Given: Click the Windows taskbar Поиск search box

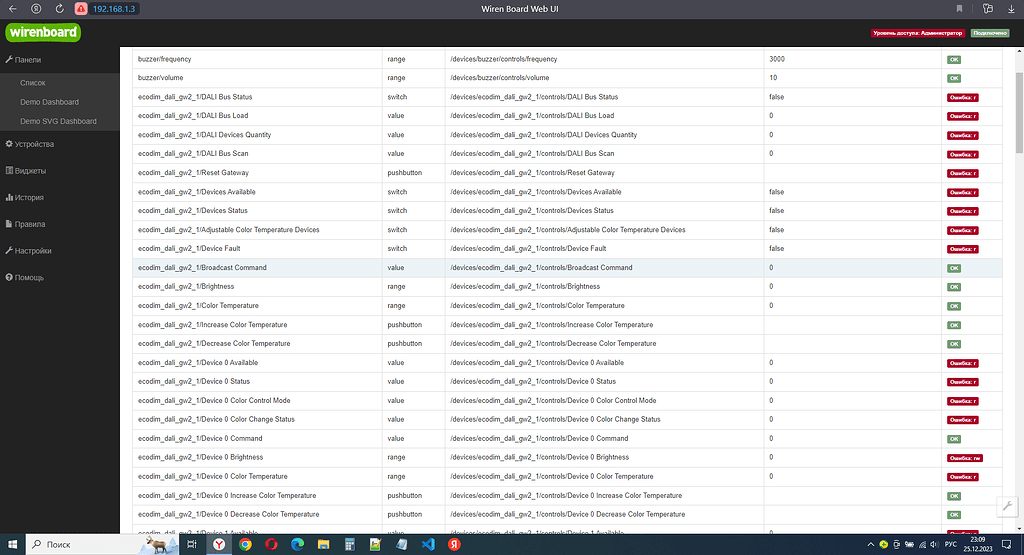Looking at the screenshot, I should click(101, 544).
